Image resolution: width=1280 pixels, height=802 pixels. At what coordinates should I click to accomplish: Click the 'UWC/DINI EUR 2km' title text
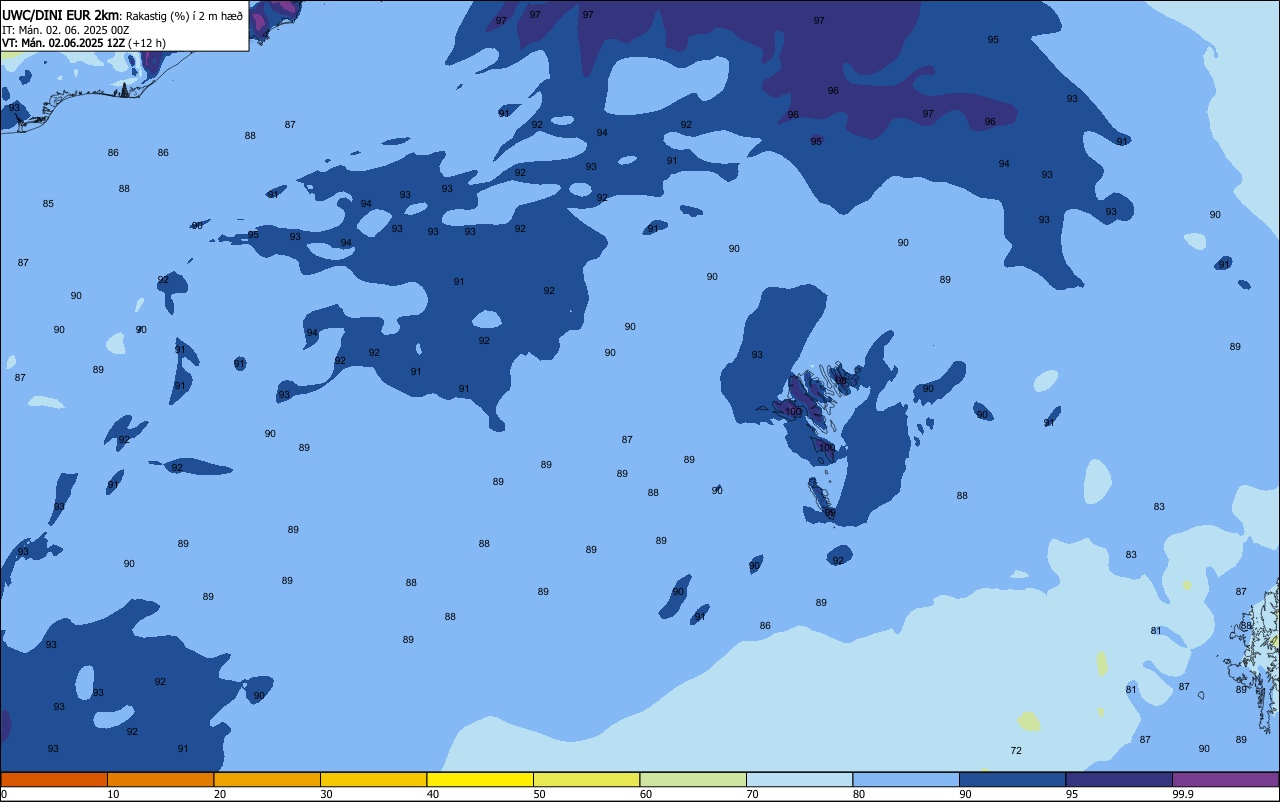point(61,15)
